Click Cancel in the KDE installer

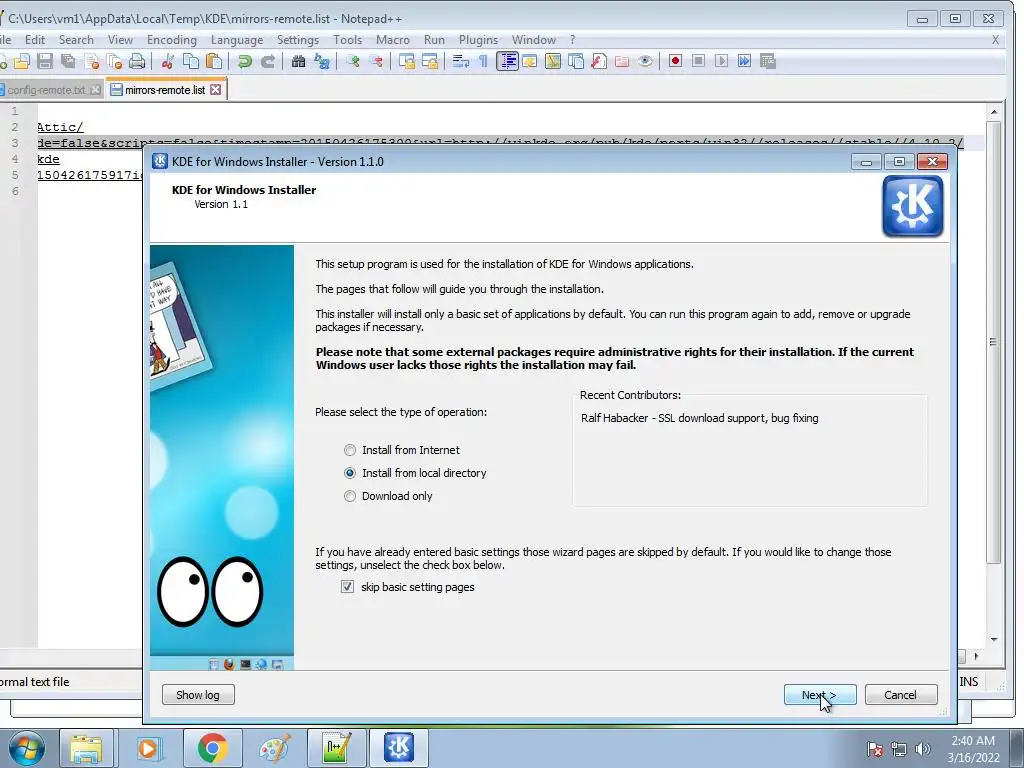tap(901, 695)
